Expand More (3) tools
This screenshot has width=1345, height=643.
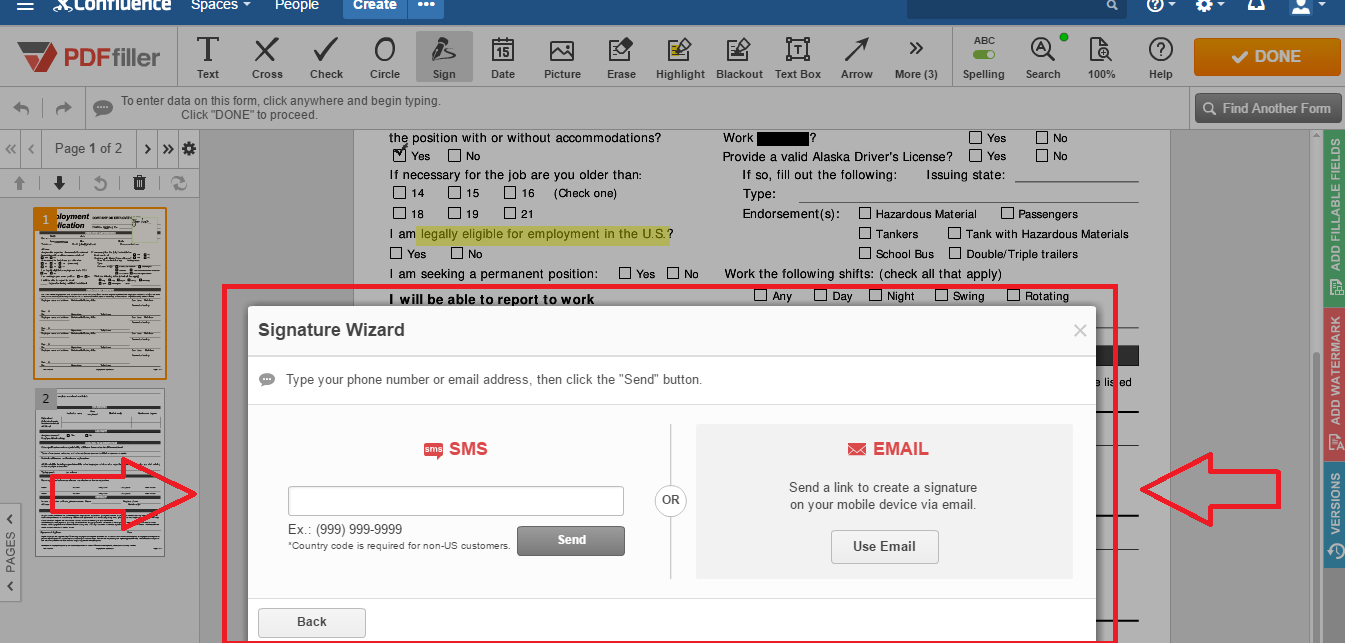916,57
